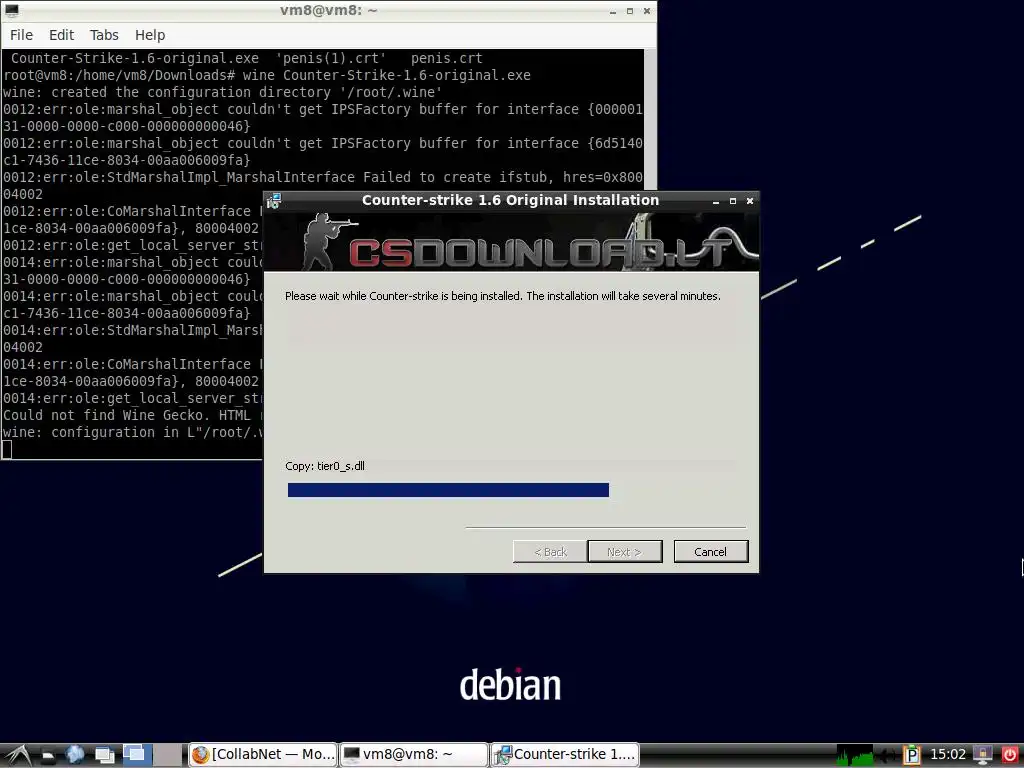The image size is (1024, 768).
Task: Open the LXDE start menu icon
Action: (17, 754)
